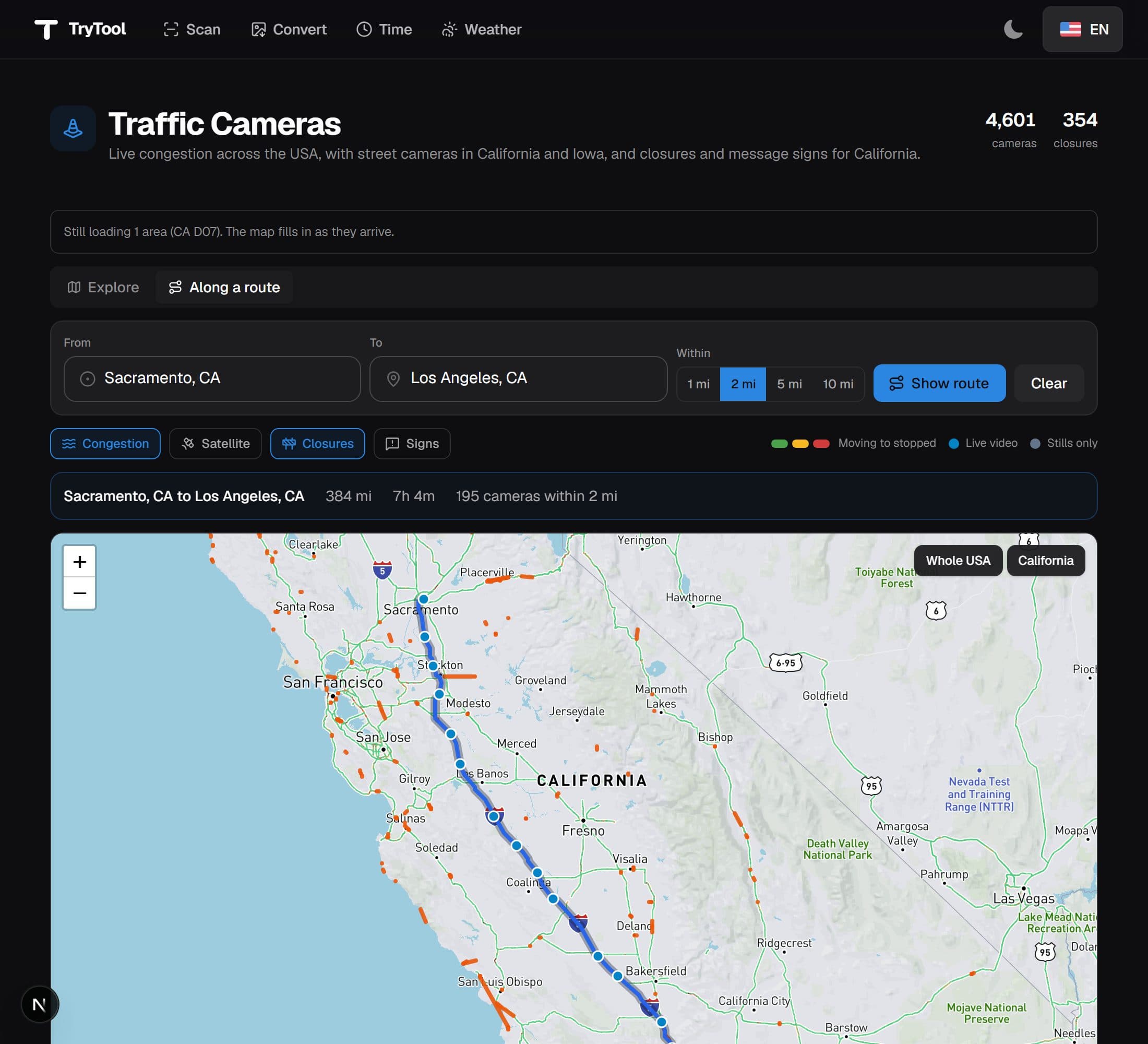Zoom in on the map

pos(80,562)
